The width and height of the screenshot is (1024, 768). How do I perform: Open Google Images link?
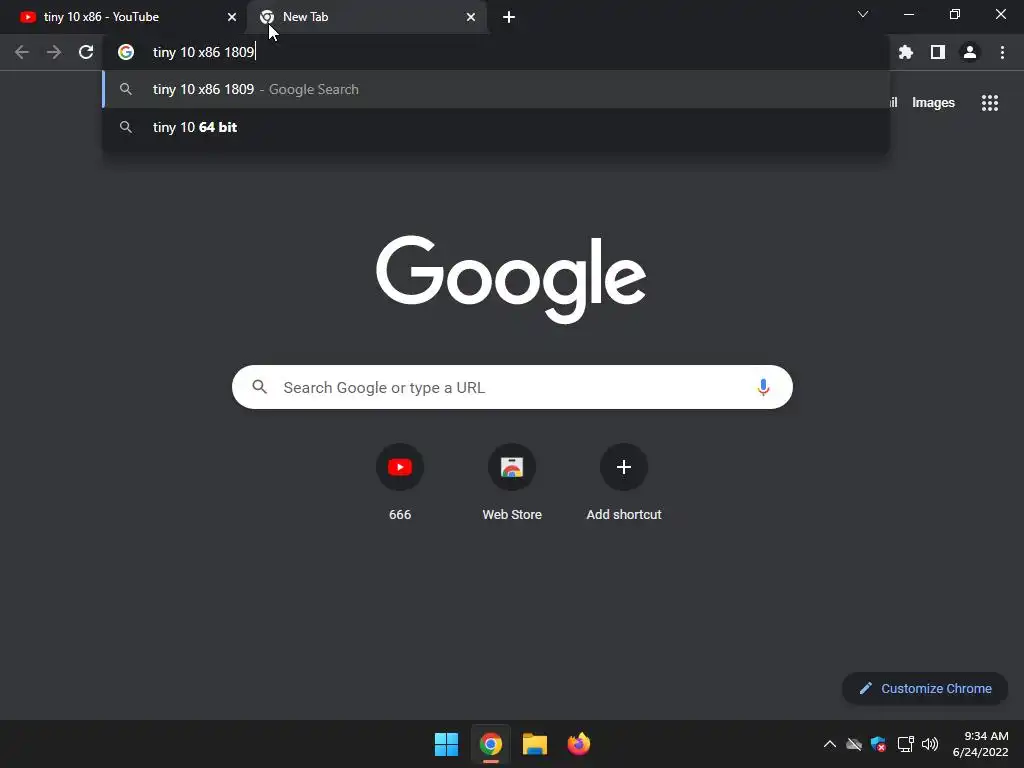933,103
